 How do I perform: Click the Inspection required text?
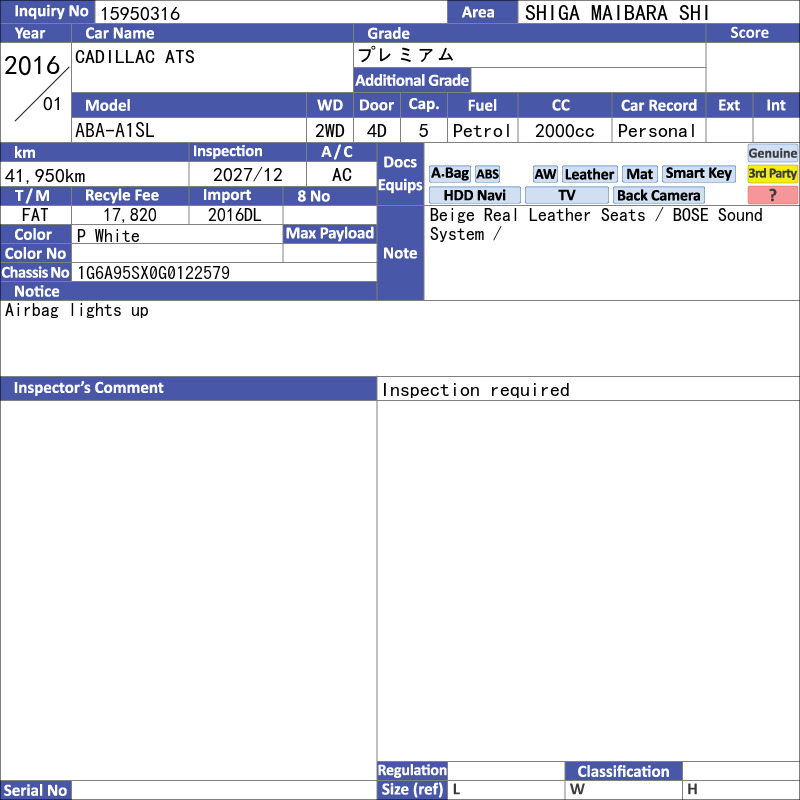[x=476, y=390]
